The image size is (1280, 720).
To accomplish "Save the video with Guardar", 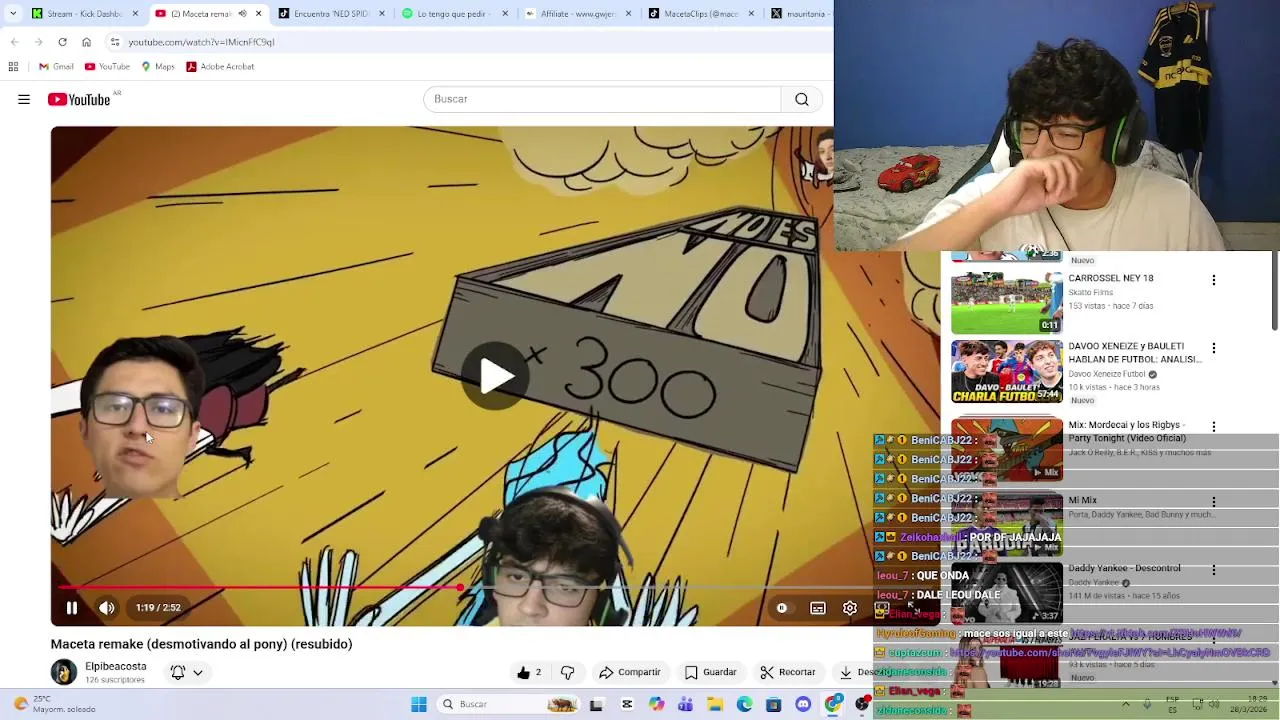I will pos(710,673).
